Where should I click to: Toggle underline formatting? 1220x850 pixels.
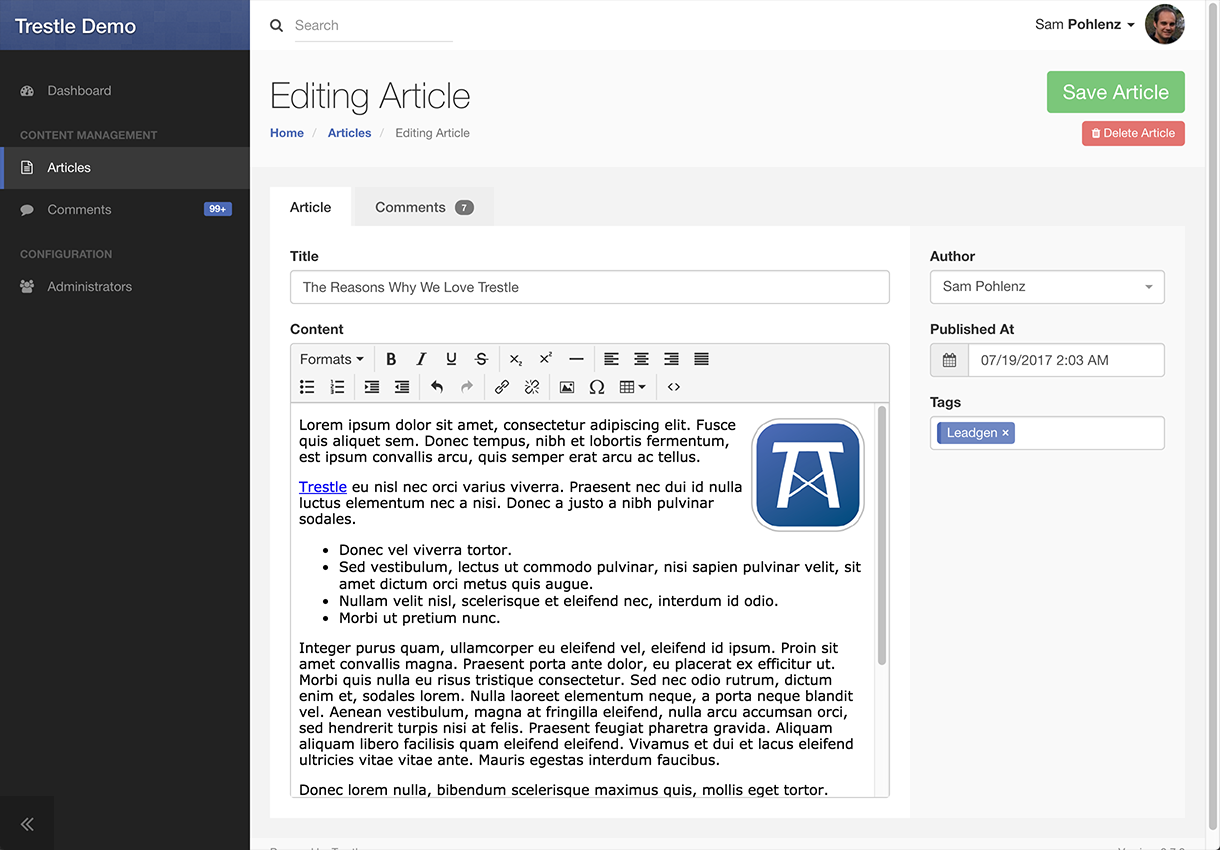click(451, 359)
